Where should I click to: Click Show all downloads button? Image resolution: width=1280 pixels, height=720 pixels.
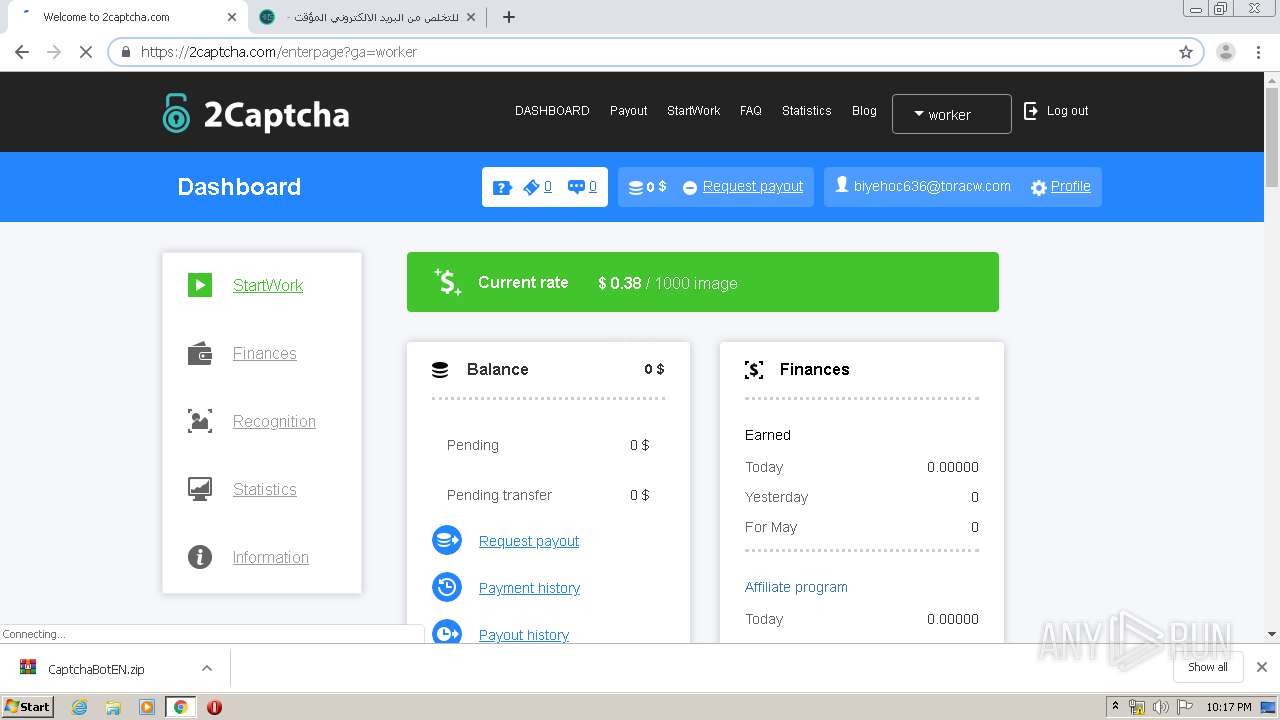(x=1207, y=667)
